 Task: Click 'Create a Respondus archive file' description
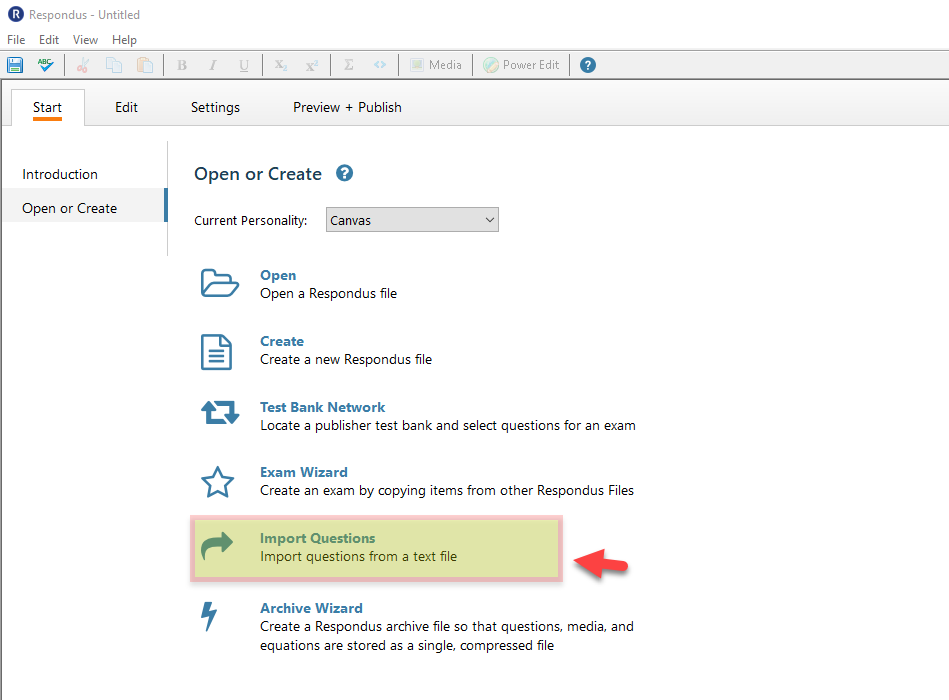click(447, 635)
